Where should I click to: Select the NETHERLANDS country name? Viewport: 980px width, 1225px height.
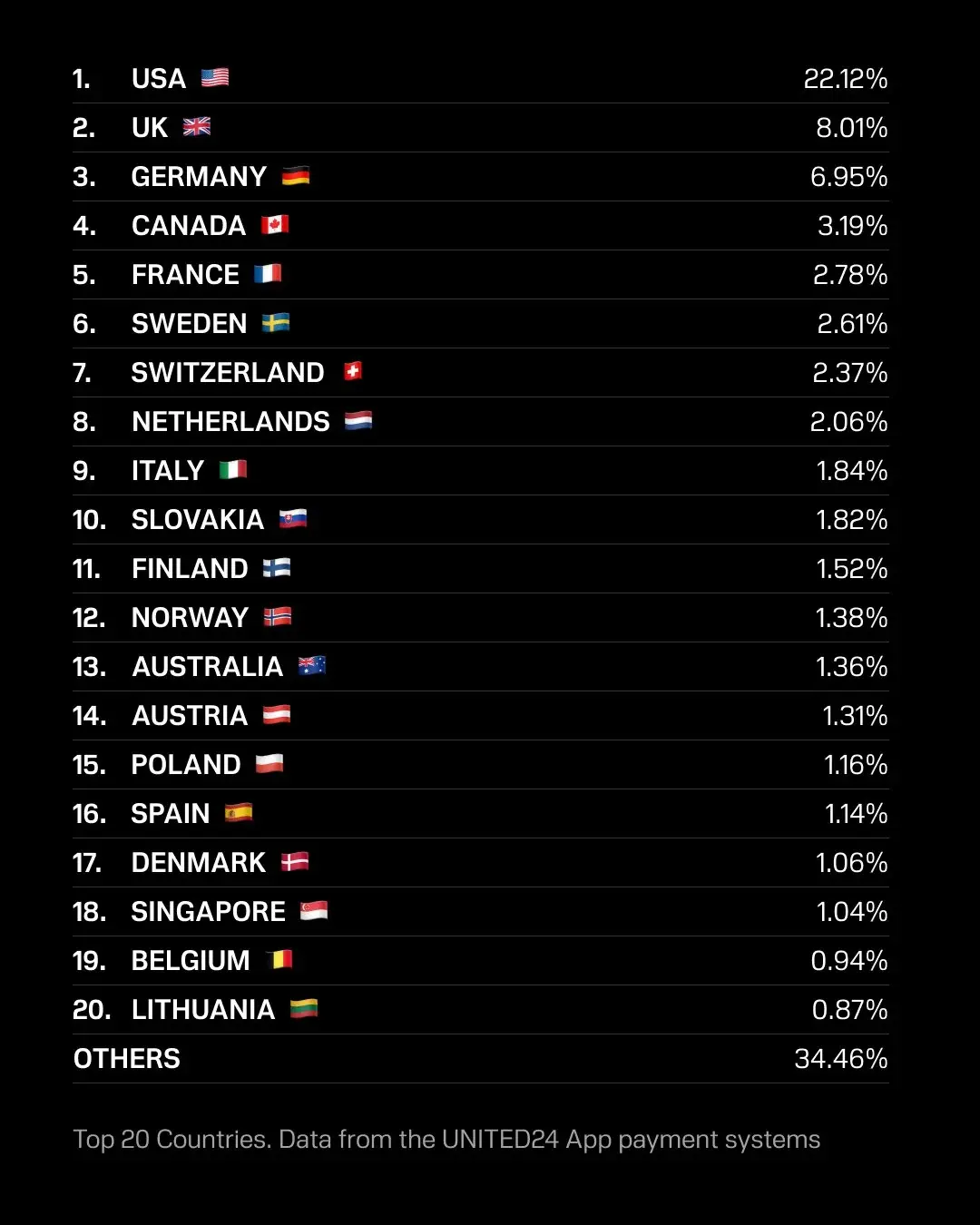230,421
